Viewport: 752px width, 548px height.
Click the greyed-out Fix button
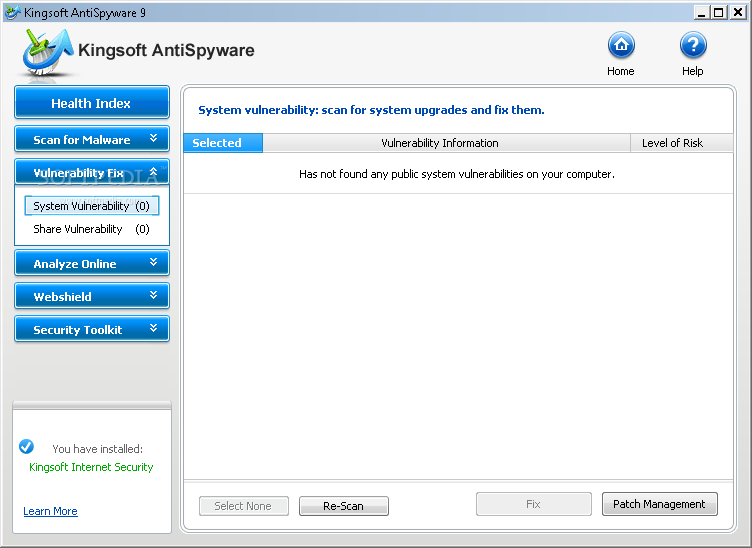coord(533,504)
